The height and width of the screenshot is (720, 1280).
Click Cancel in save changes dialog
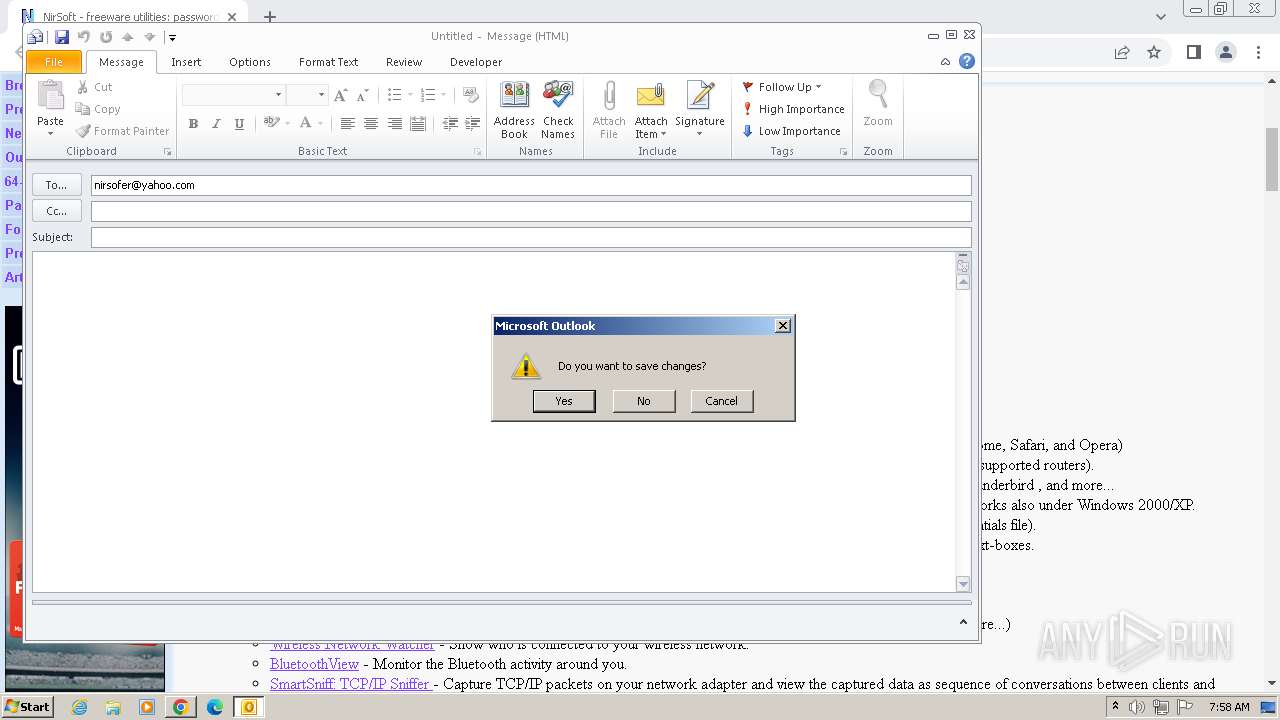(x=721, y=401)
